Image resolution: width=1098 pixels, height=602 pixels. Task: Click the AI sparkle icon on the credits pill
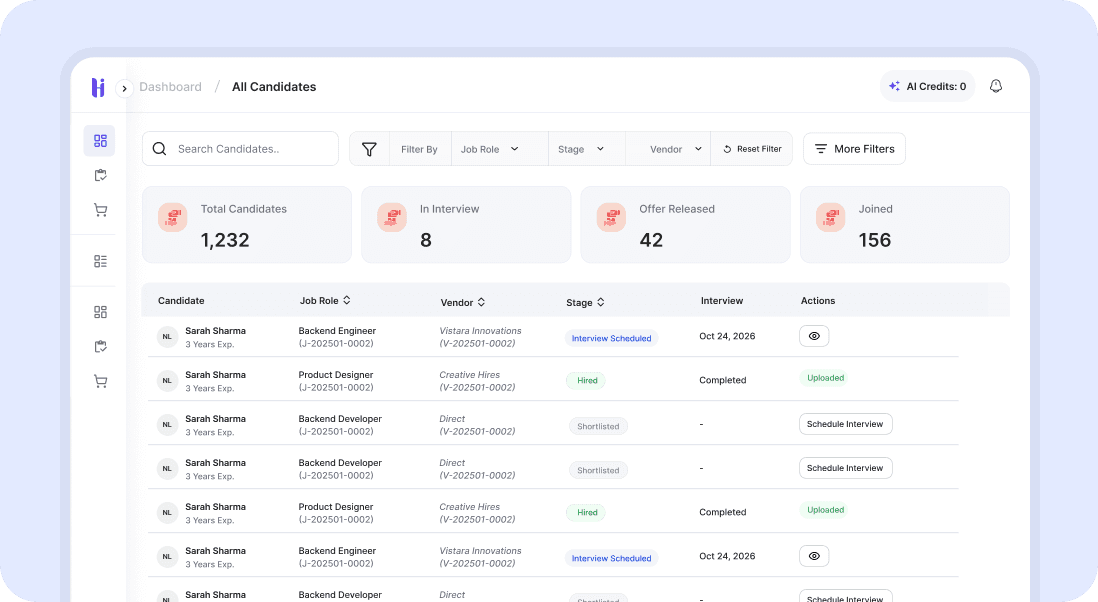pos(895,86)
